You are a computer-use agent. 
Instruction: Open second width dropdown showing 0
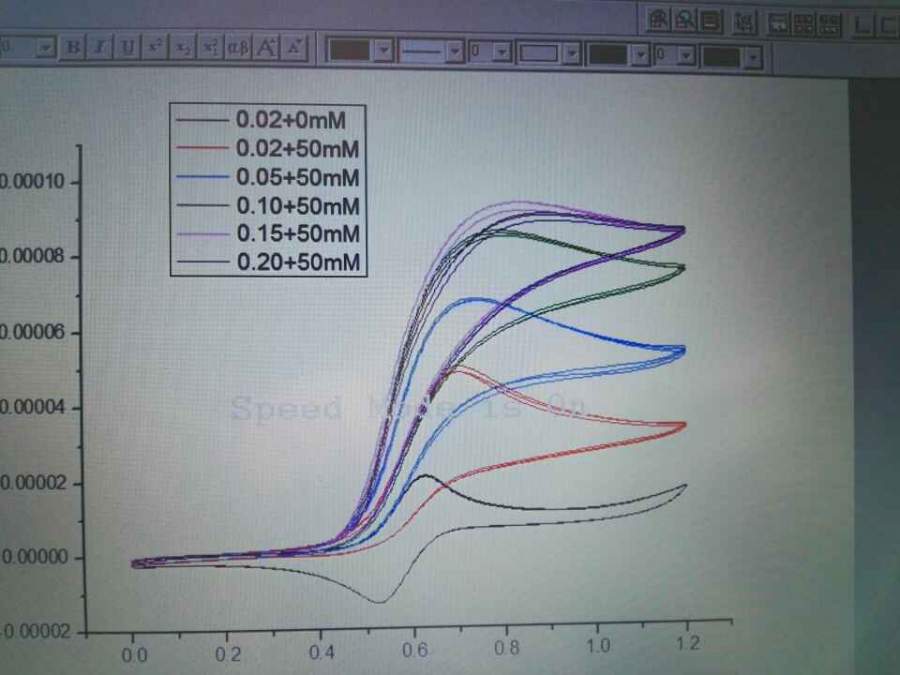click(685, 56)
